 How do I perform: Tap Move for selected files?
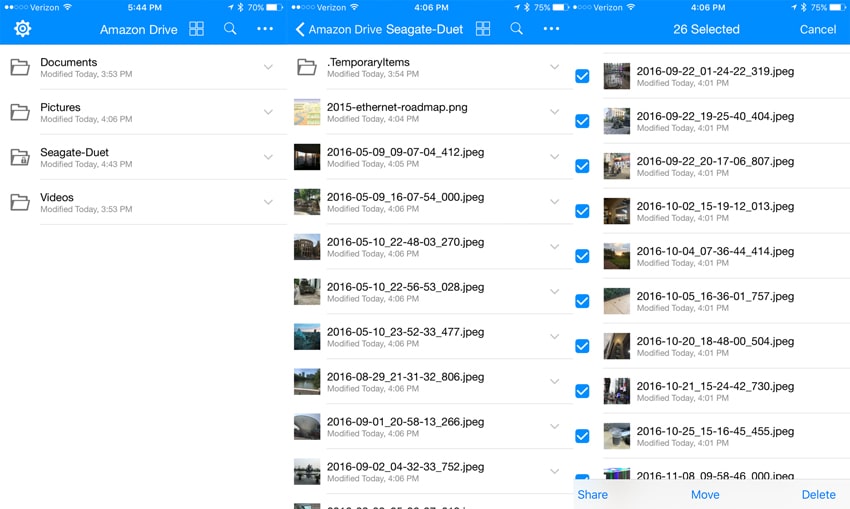click(x=705, y=494)
